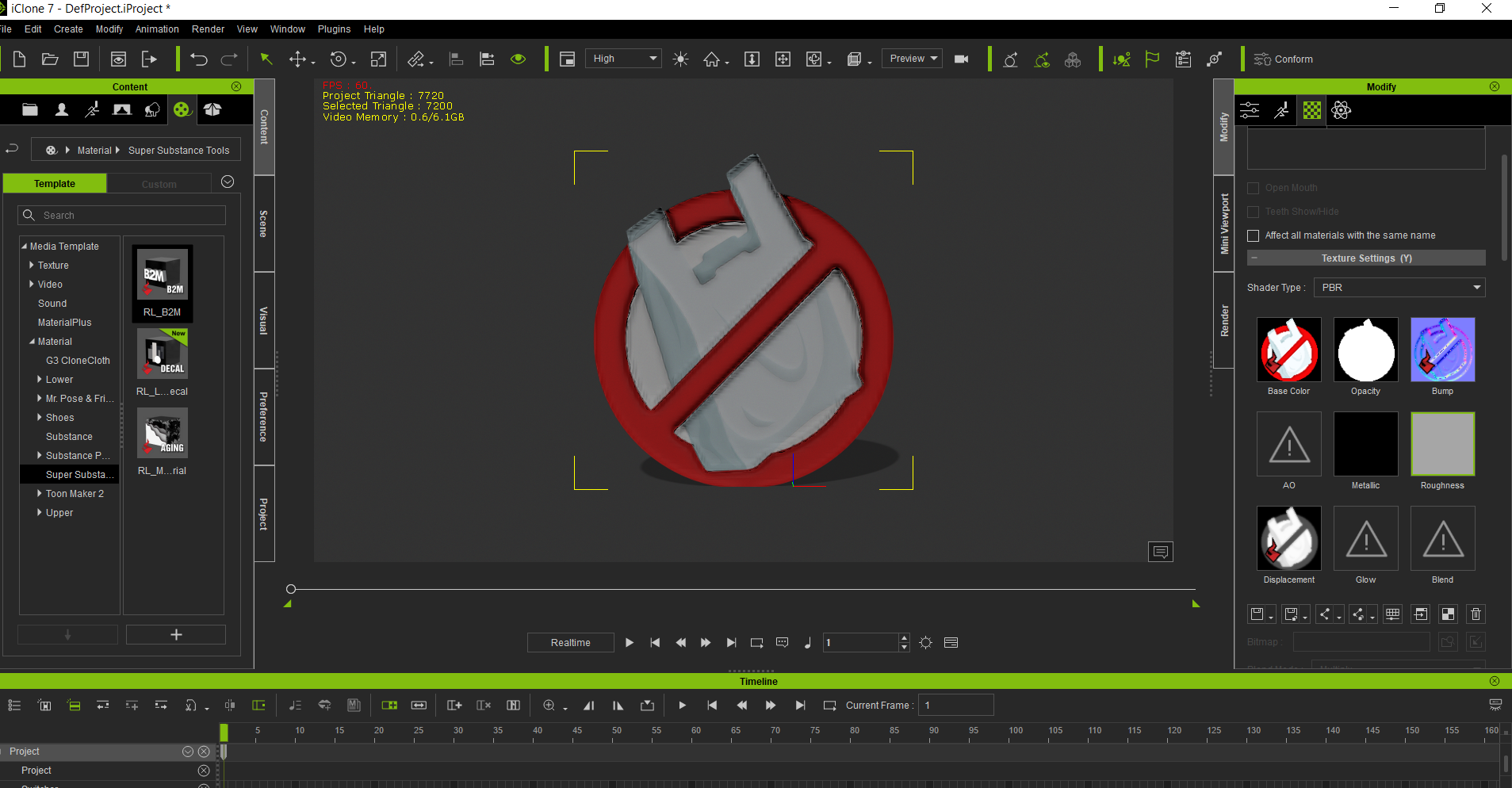Toggle loop playback in player bar

pos(756,643)
